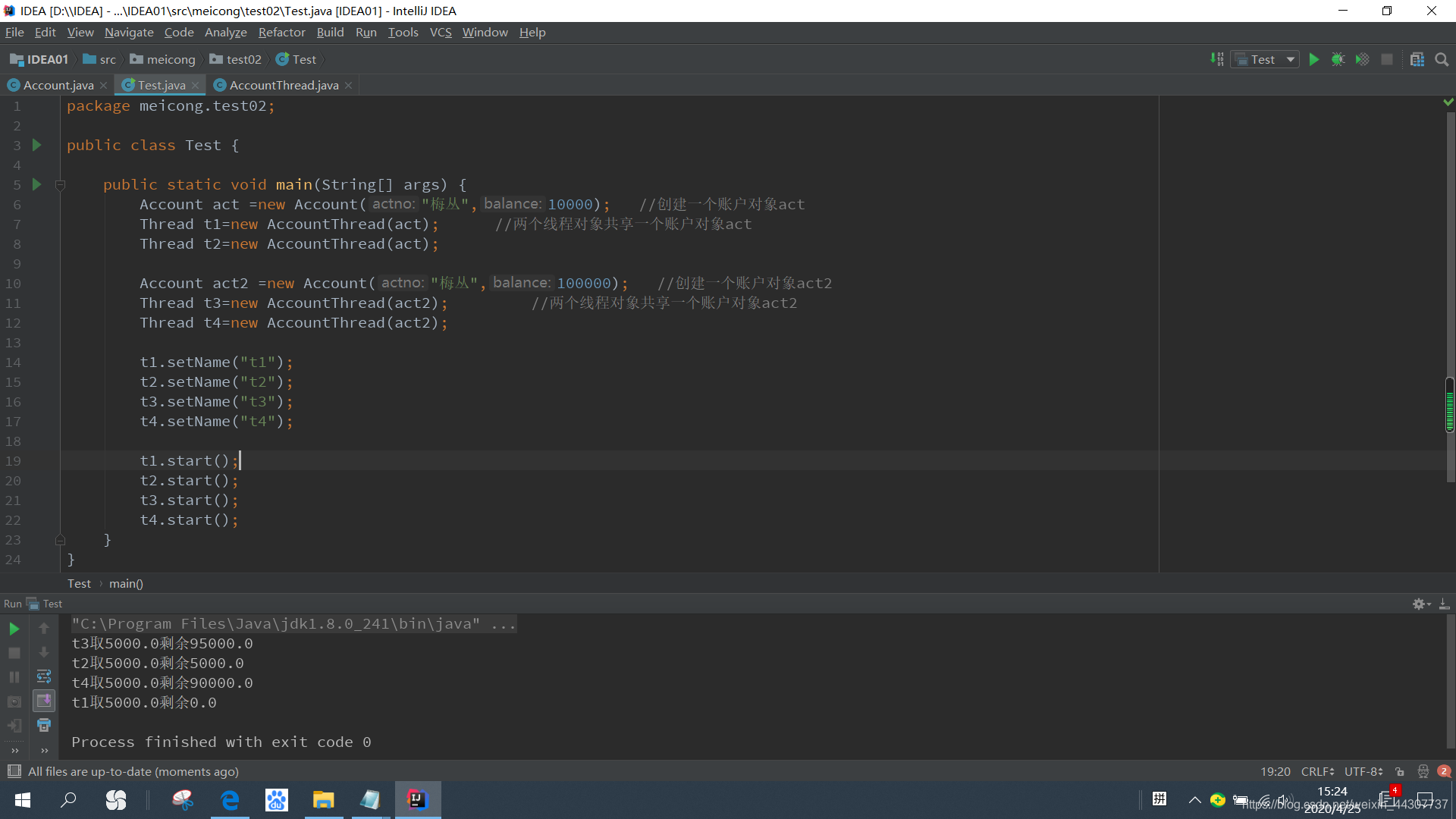Open Windows Start menu
This screenshot has height=819, width=1456.
(23, 800)
